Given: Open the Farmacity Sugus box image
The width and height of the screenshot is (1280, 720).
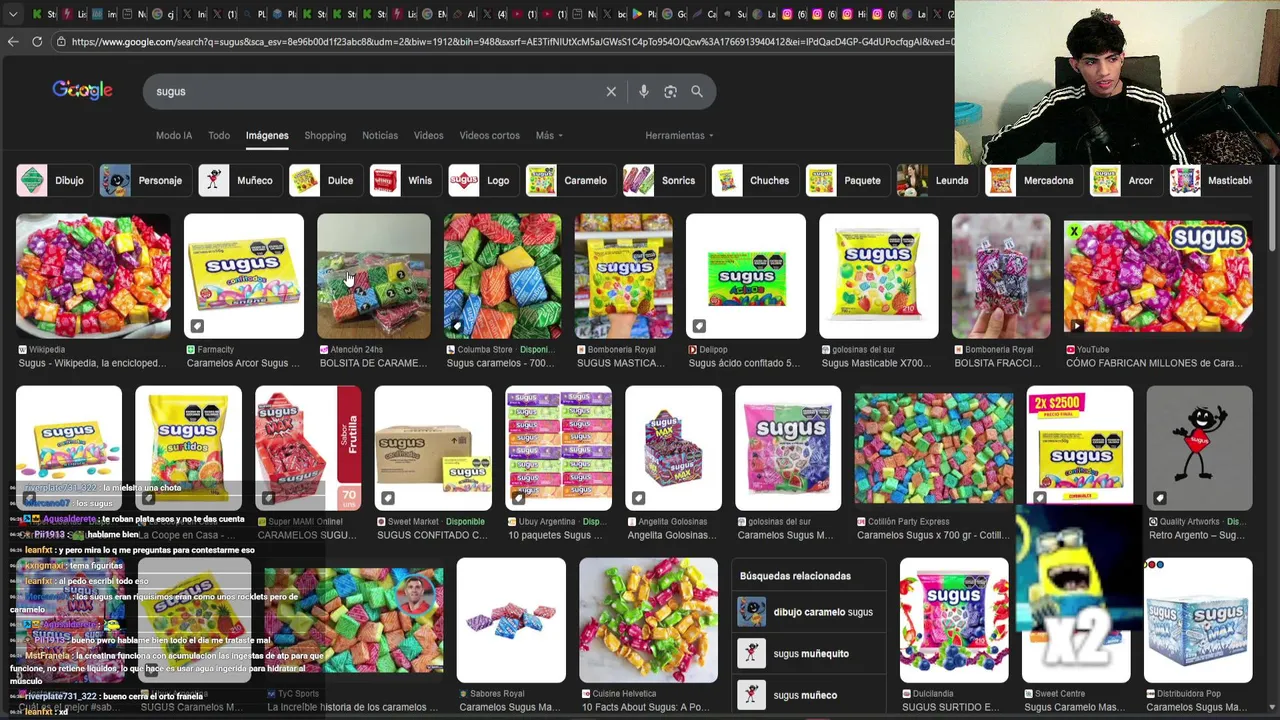Looking at the screenshot, I should click(x=244, y=276).
